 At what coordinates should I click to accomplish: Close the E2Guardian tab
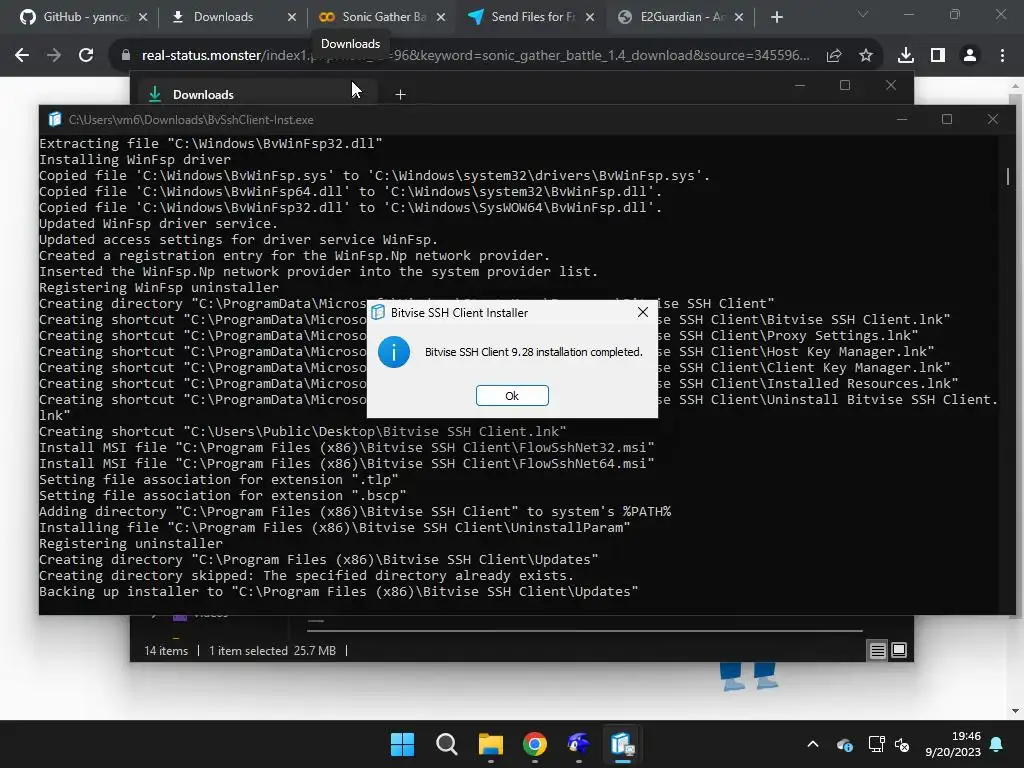739,17
